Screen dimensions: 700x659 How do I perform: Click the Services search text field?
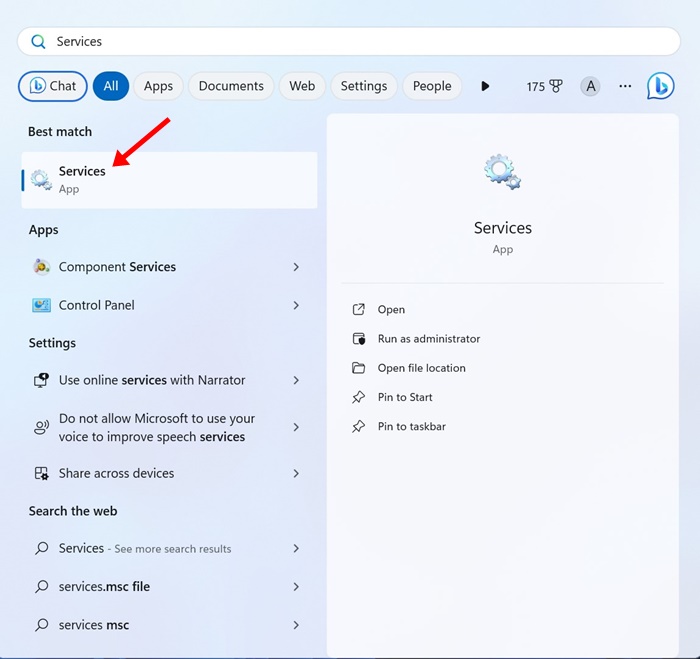coord(349,42)
